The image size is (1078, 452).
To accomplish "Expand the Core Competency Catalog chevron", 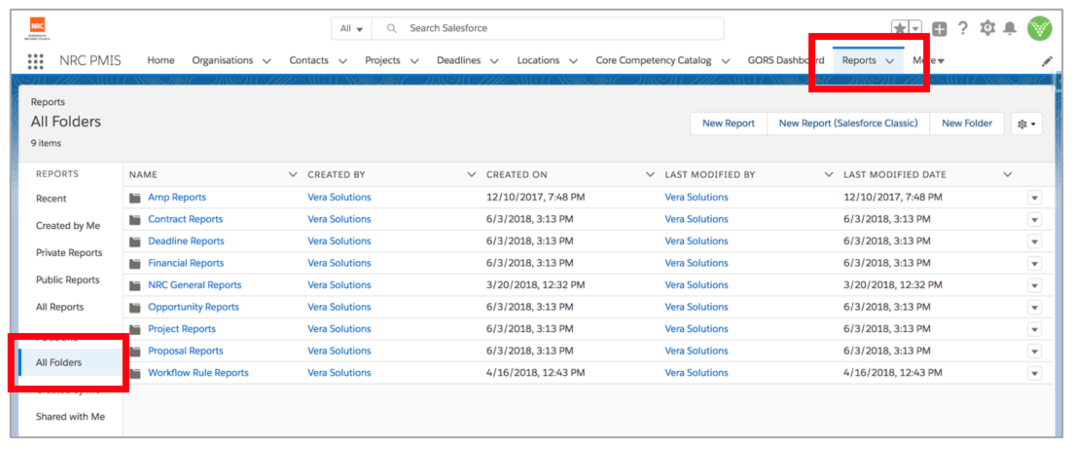I will pos(725,61).
